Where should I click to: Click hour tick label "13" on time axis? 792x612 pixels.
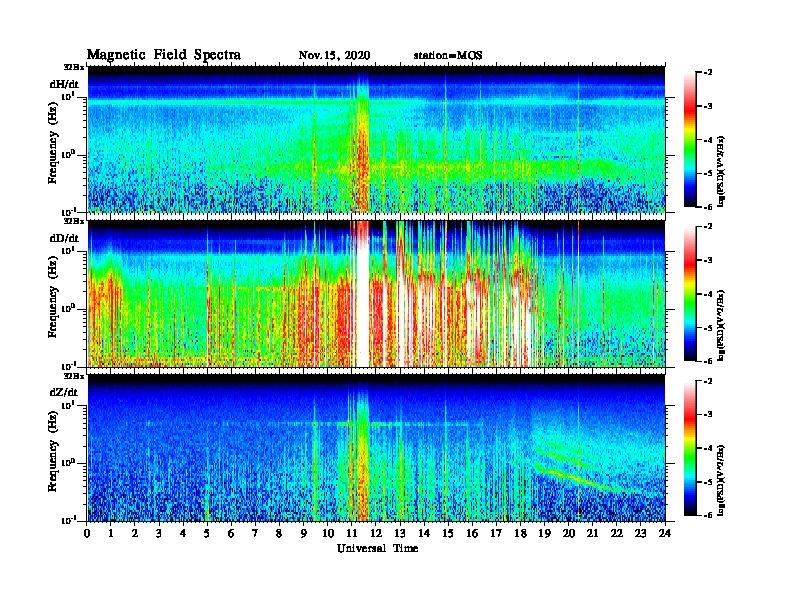pos(400,533)
